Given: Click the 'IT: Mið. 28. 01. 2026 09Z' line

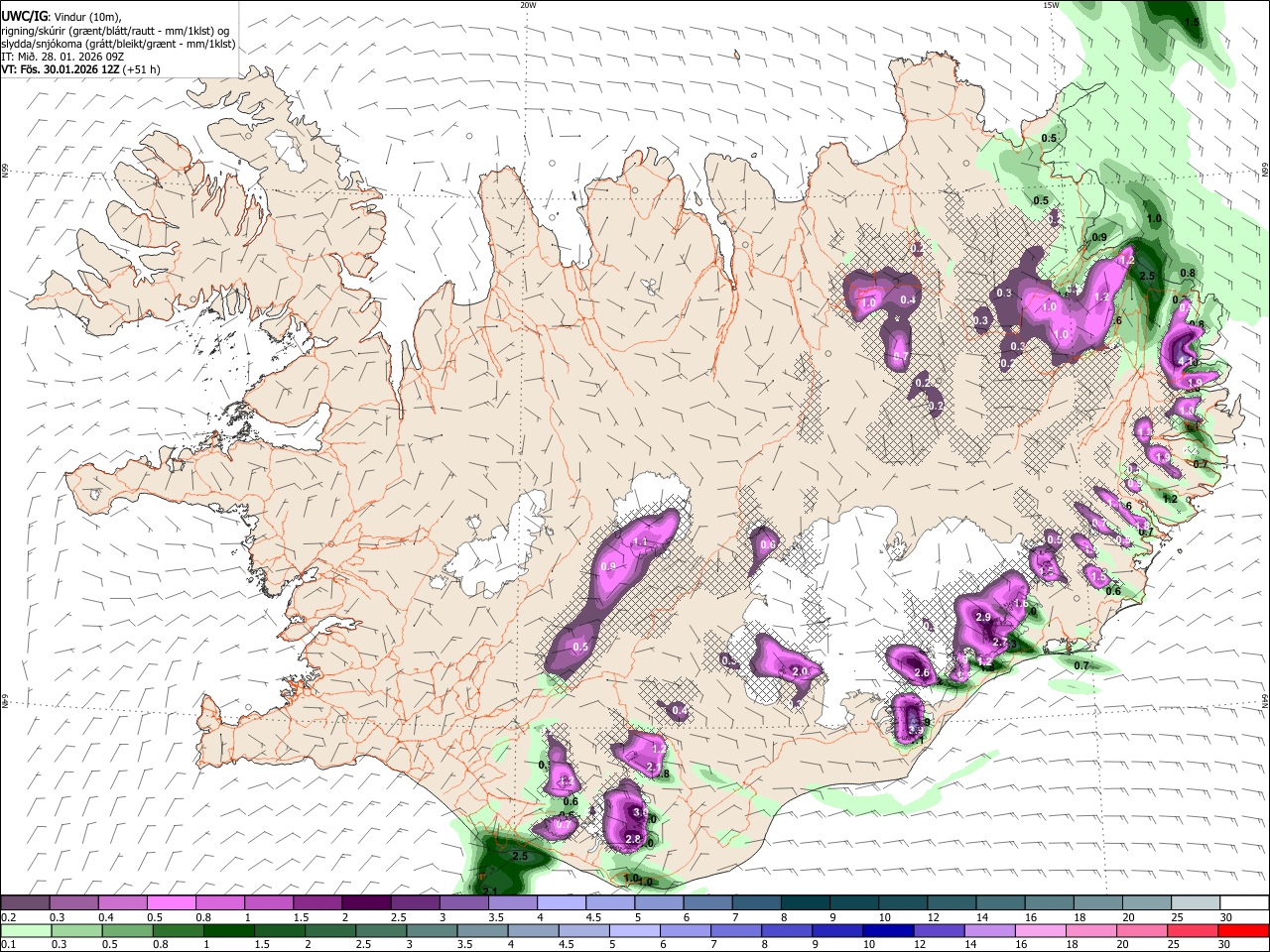Looking at the screenshot, I should pyautogui.click(x=62, y=57).
